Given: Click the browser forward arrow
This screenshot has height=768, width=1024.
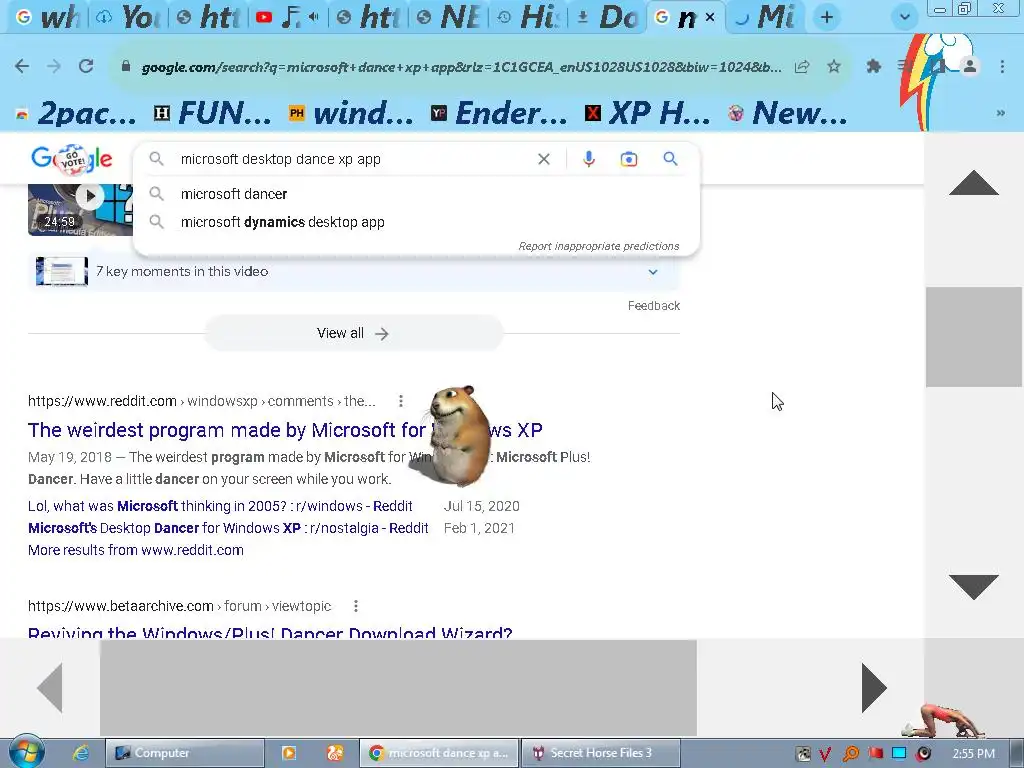Looking at the screenshot, I should pyautogui.click(x=54, y=66).
